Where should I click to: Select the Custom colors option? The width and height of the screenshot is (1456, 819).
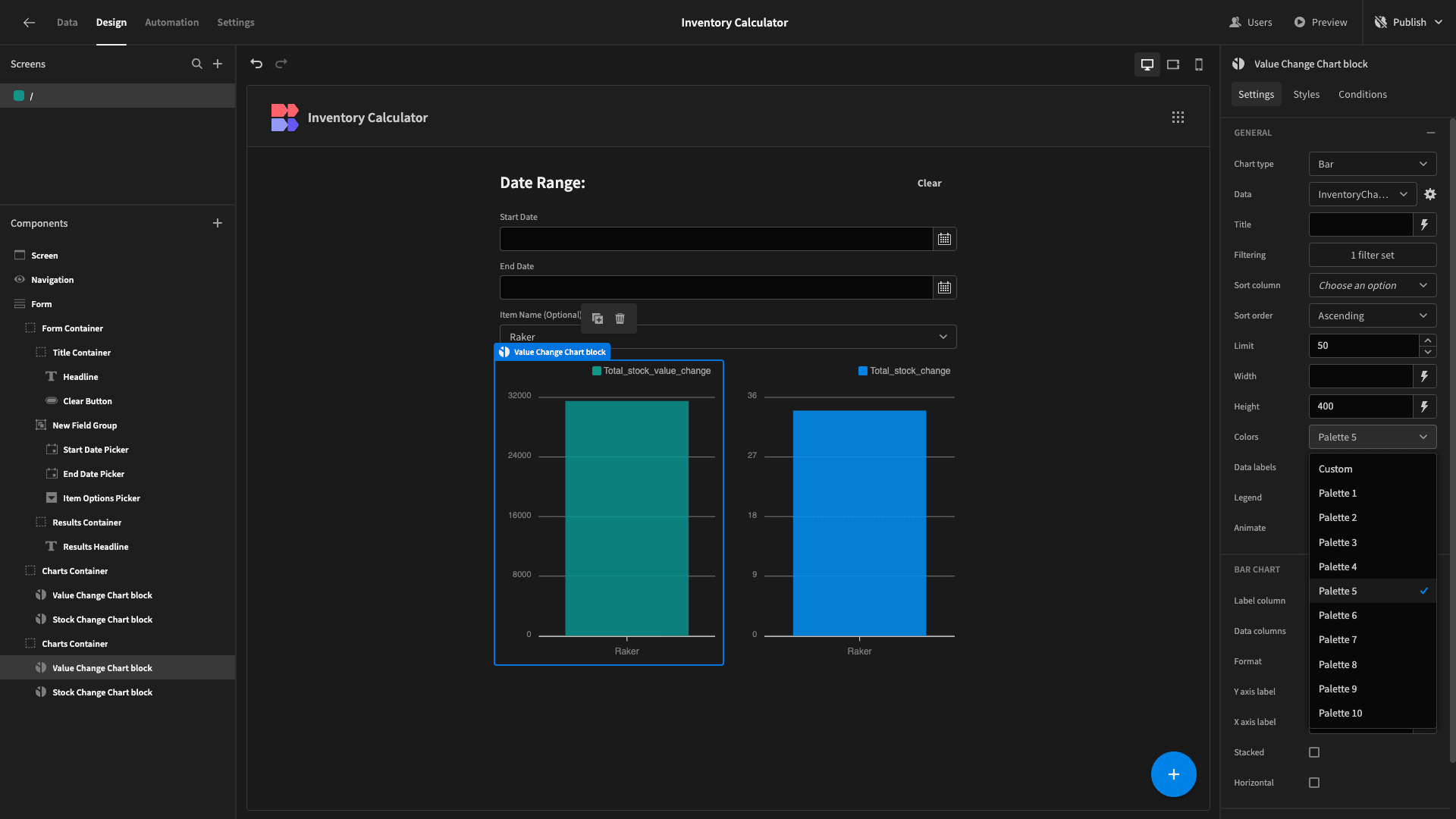coord(1373,469)
